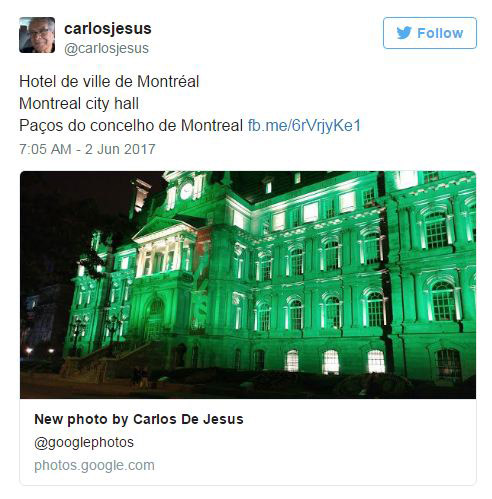492x499 pixels.
Task: Open the fb.me/6rVrjyKe1 link
Action: coord(304,126)
